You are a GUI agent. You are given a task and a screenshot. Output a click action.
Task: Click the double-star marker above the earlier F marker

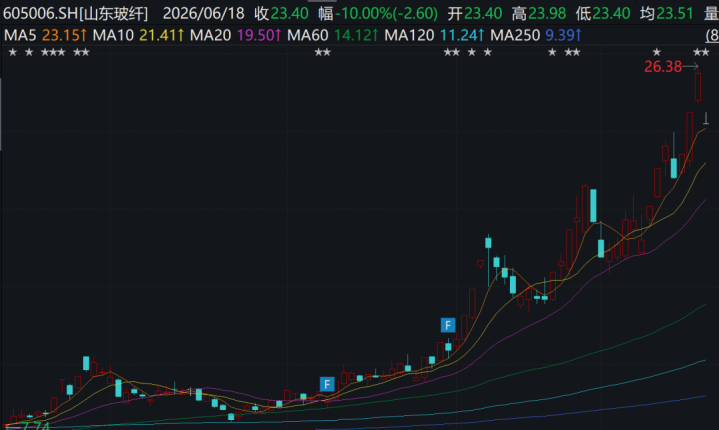[x=323, y=53]
